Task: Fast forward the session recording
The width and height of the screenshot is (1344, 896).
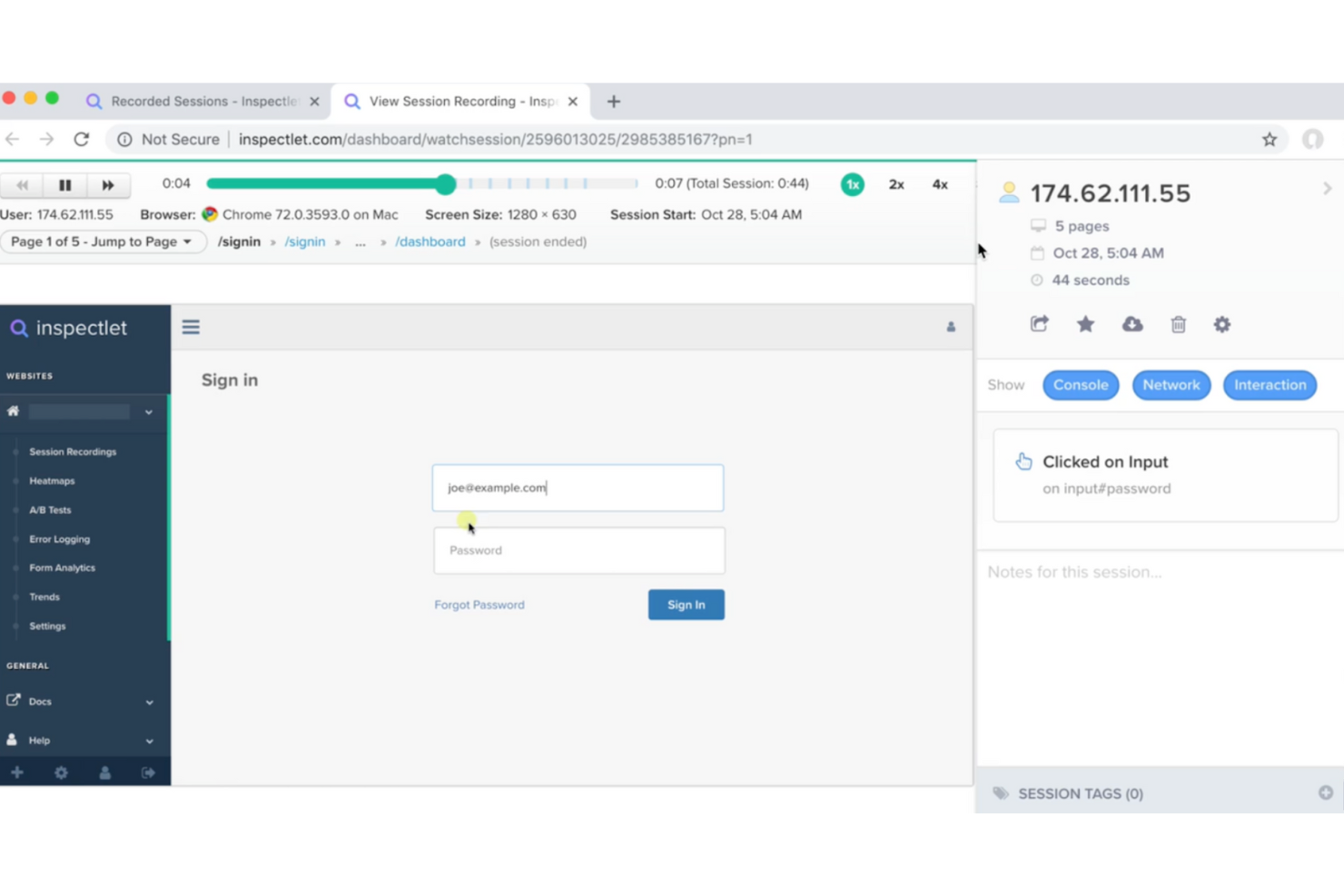Action: pyautogui.click(x=108, y=185)
